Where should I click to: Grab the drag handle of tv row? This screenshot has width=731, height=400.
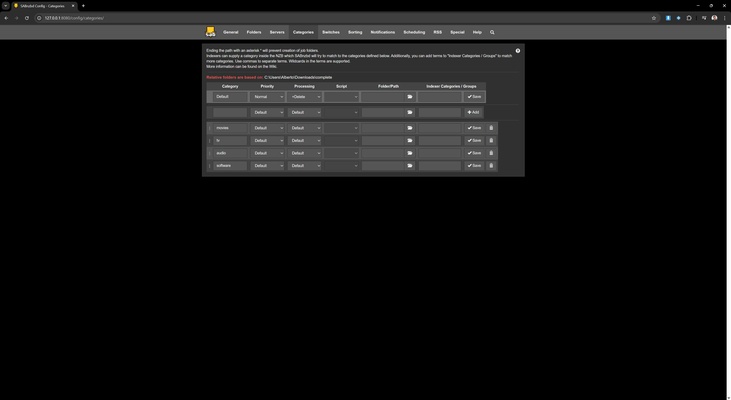(209, 140)
